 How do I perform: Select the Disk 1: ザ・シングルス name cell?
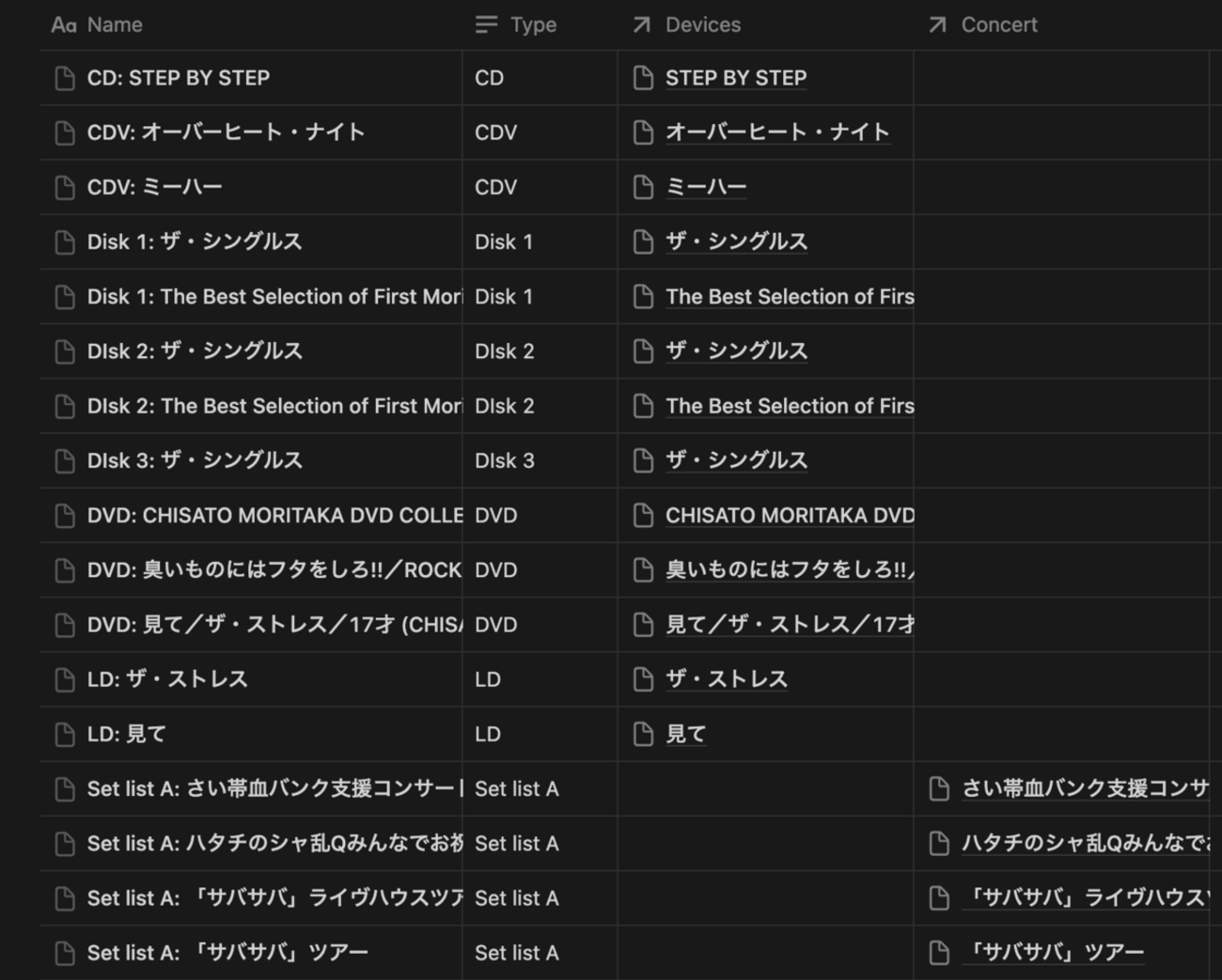click(x=251, y=241)
